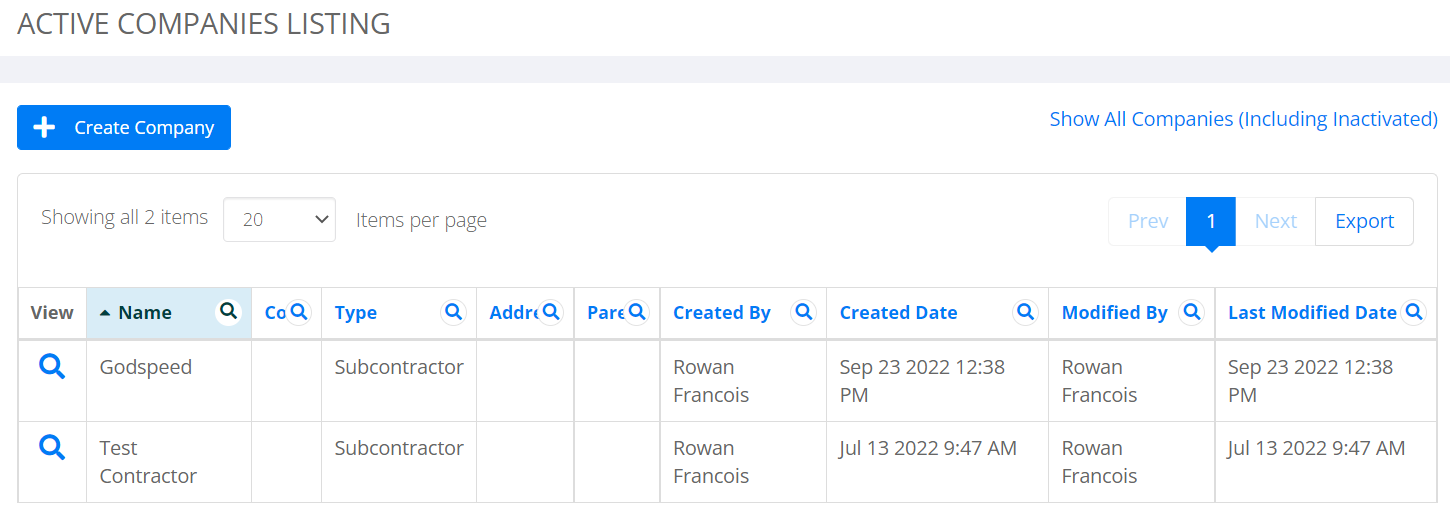Go to page 1
Image resolution: width=1450 pixels, height=511 pixels.
tap(1211, 221)
